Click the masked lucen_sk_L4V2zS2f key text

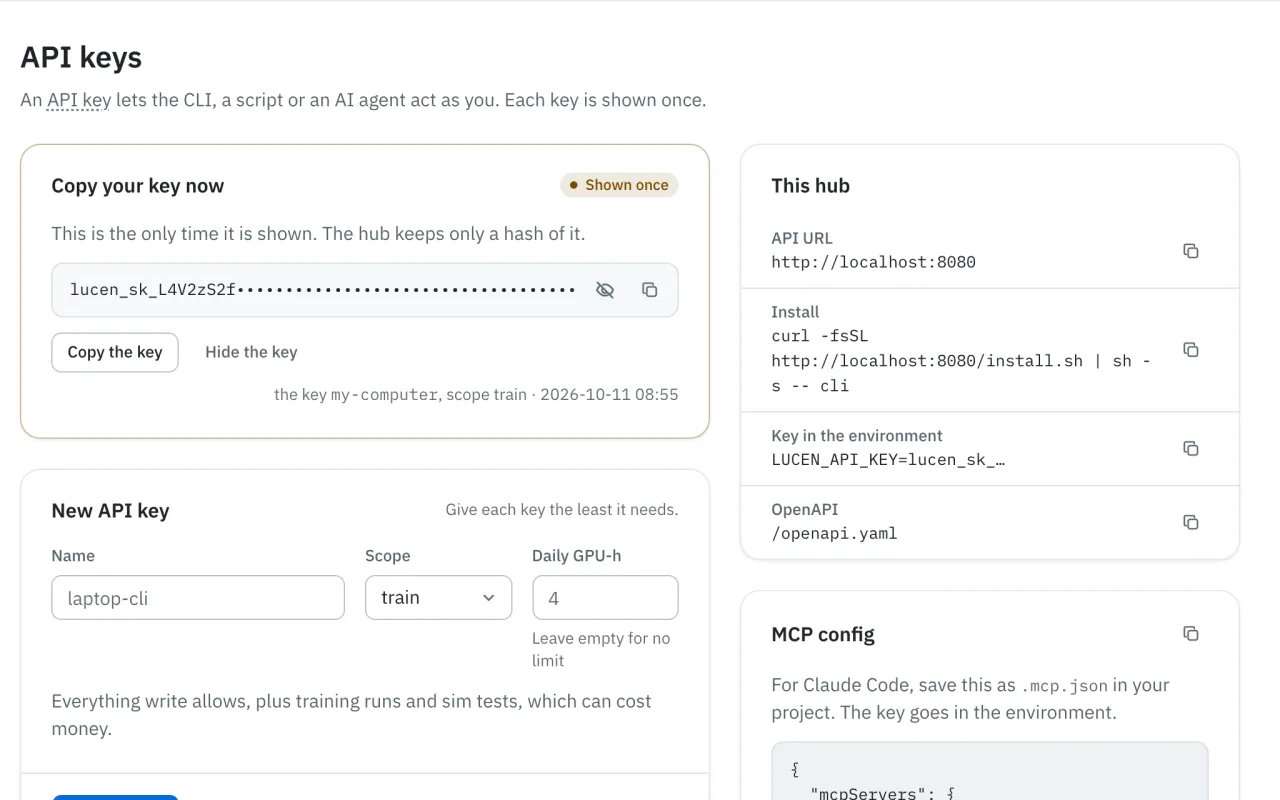click(x=322, y=290)
